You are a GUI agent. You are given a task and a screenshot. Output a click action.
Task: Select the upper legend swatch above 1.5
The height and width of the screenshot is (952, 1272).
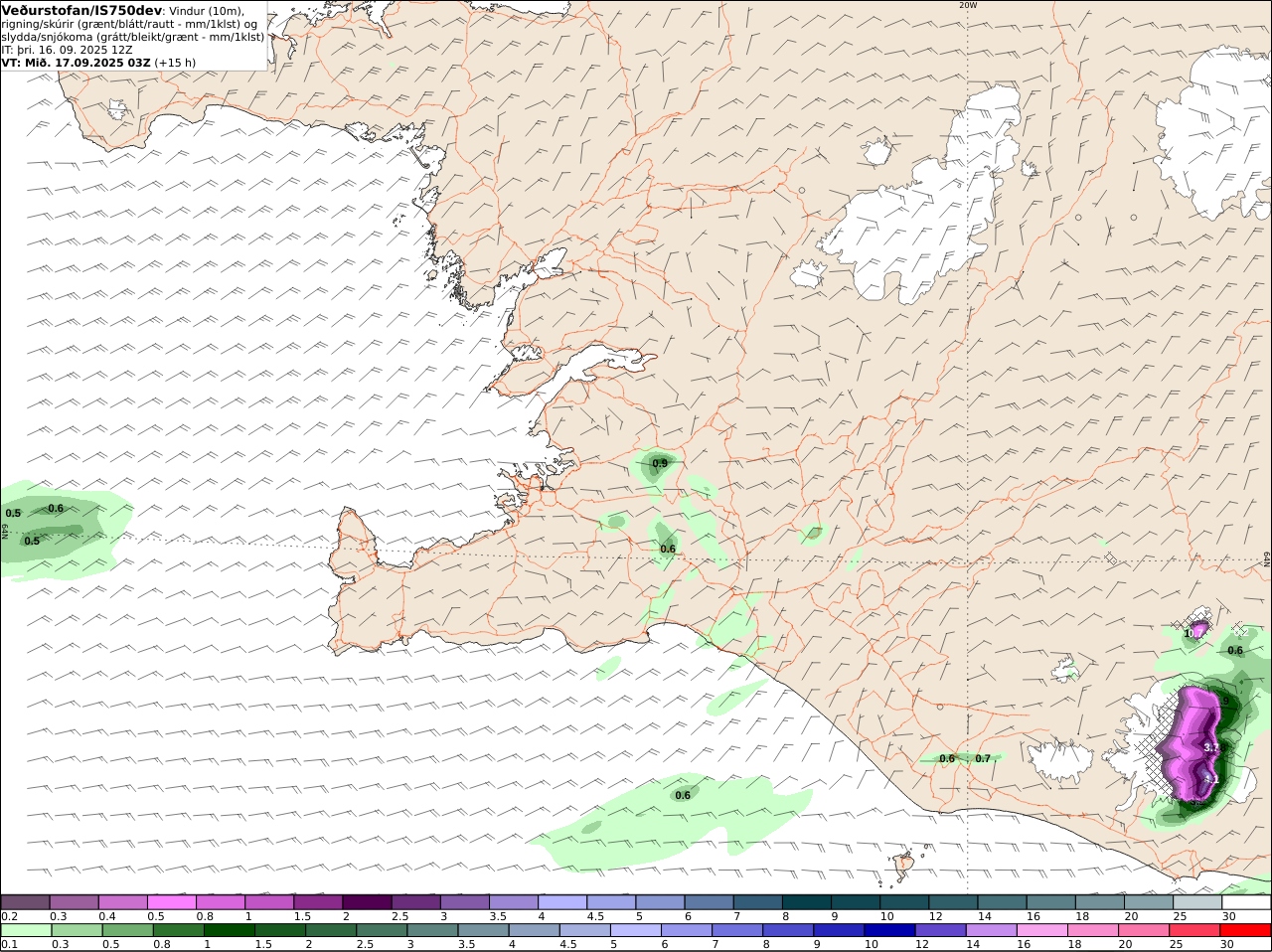[x=318, y=902]
